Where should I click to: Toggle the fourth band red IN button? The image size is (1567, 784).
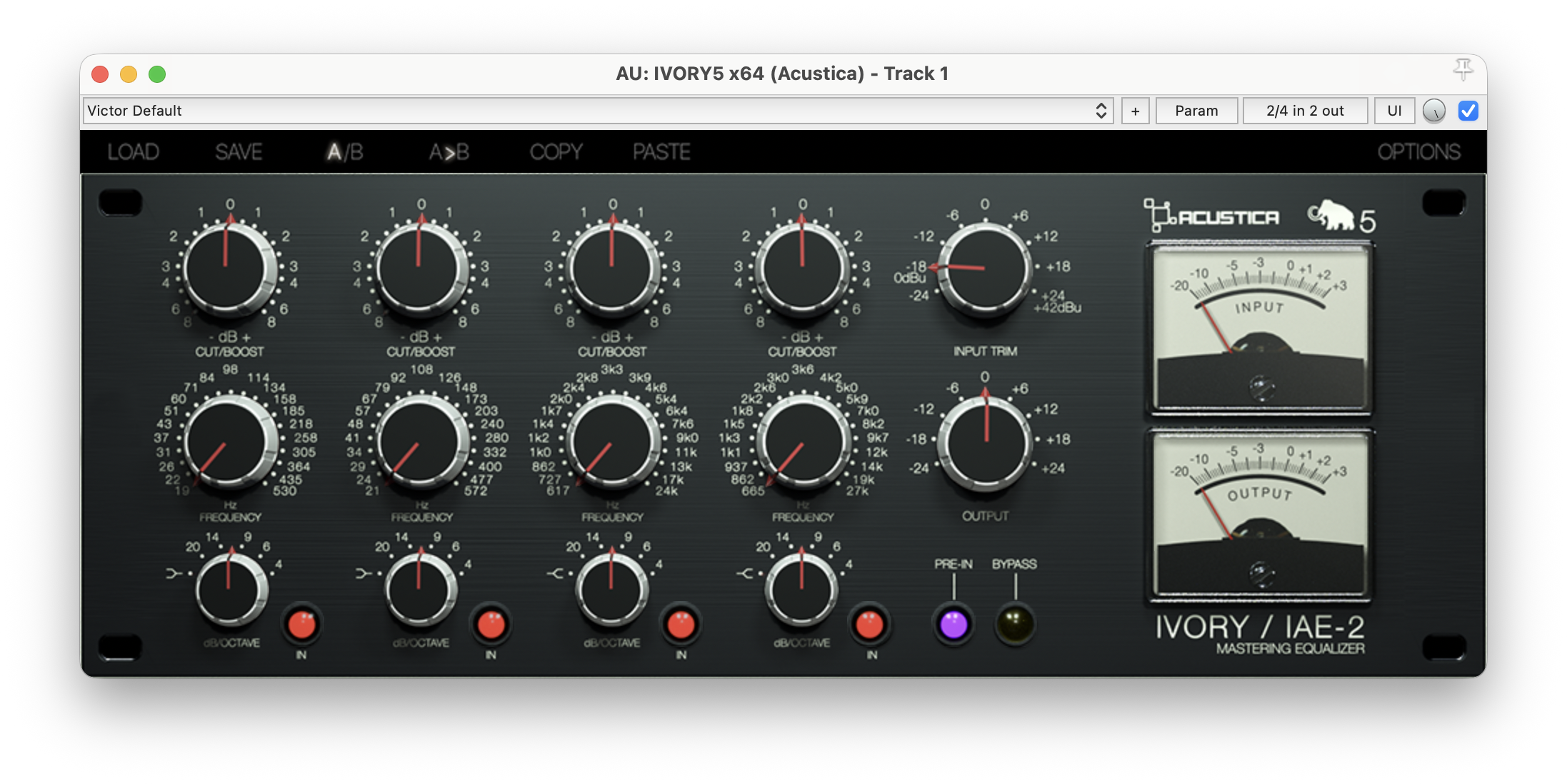(870, 624)
